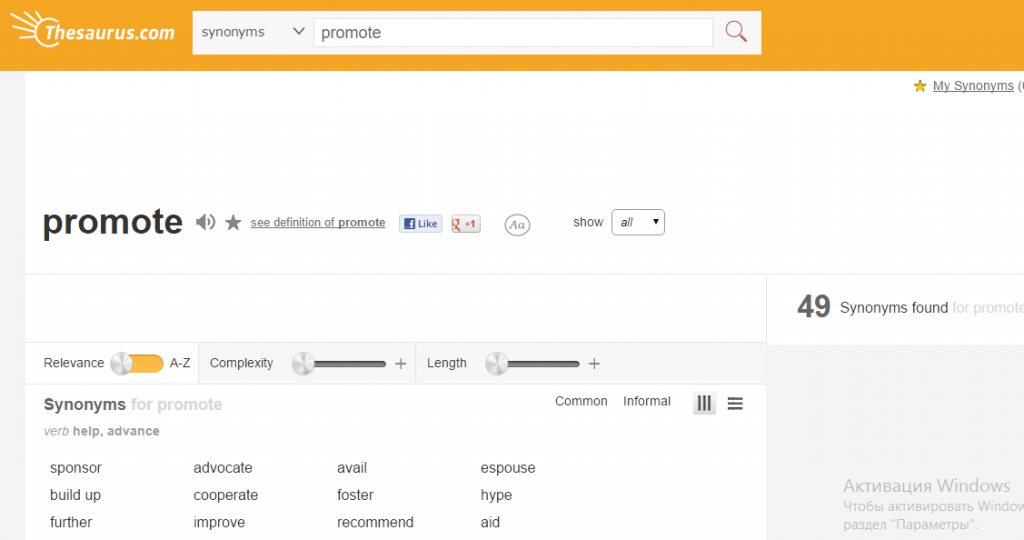
Task: Play the pronunciation speaker icon
Action: pos(205,222)
